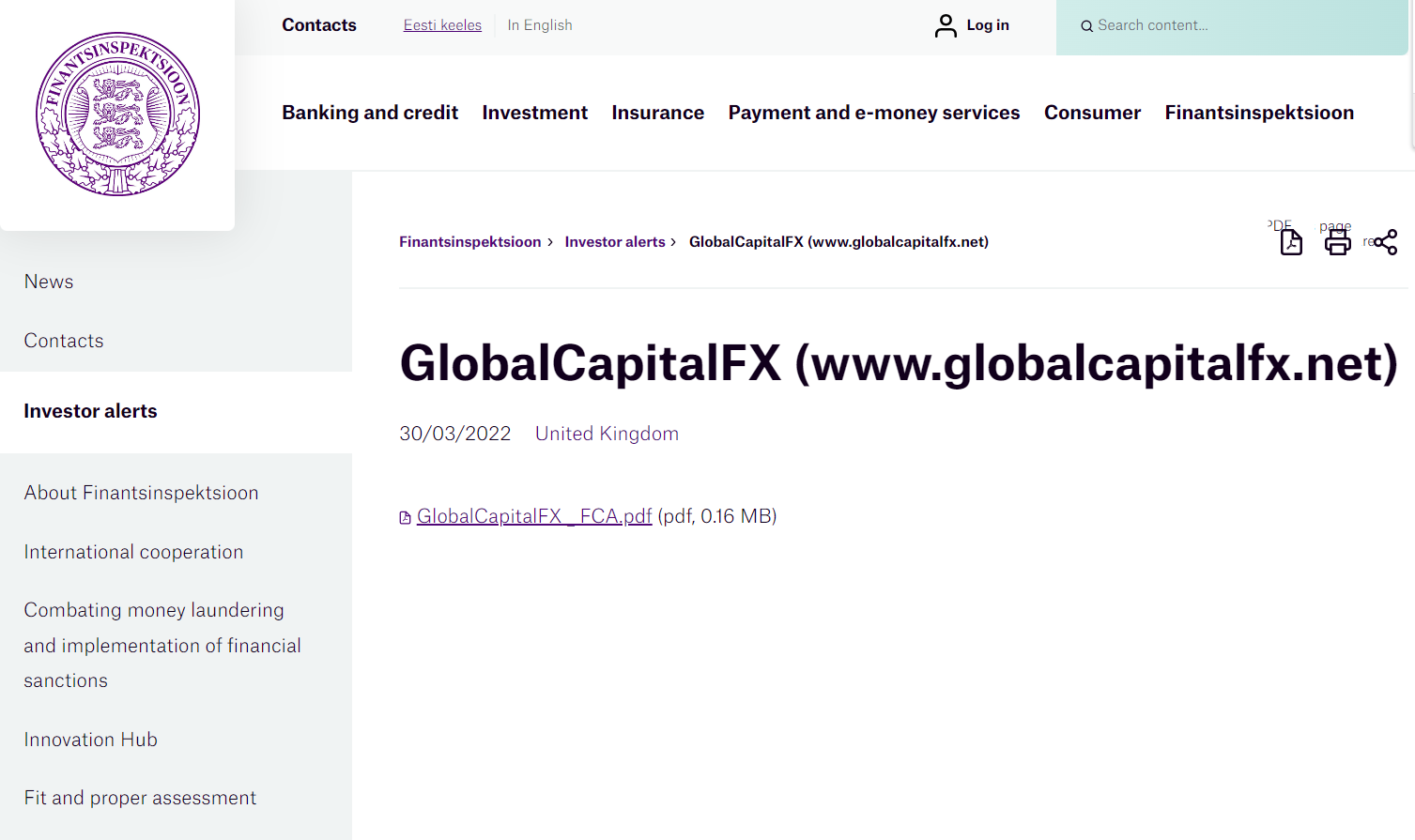Image resolution: width=1415 pixels, height=840 pixels.
Task: Focus the Search content field
Action: [x=1232, y=26]
